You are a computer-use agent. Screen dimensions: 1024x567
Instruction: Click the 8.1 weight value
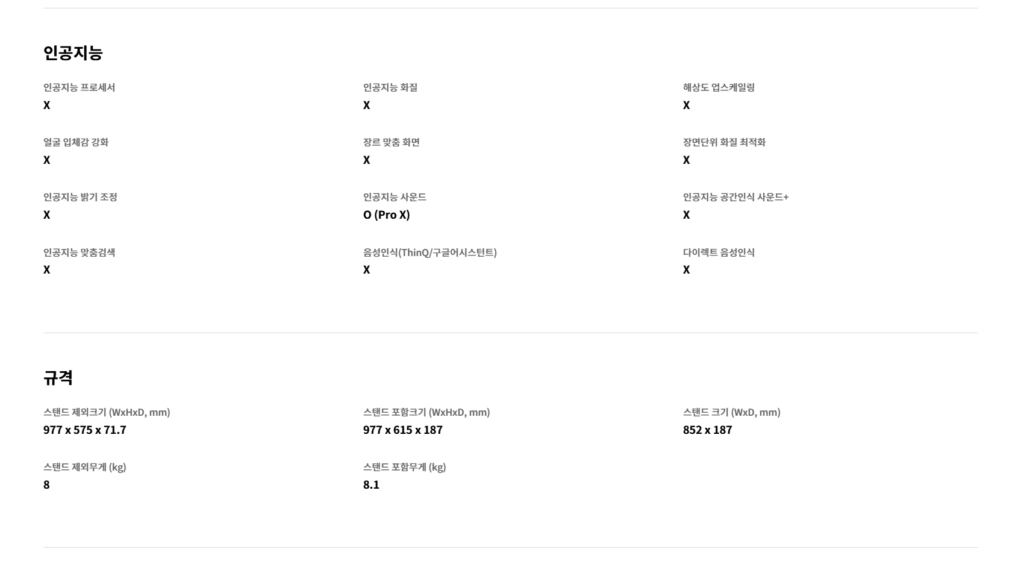tap(371, 485)
